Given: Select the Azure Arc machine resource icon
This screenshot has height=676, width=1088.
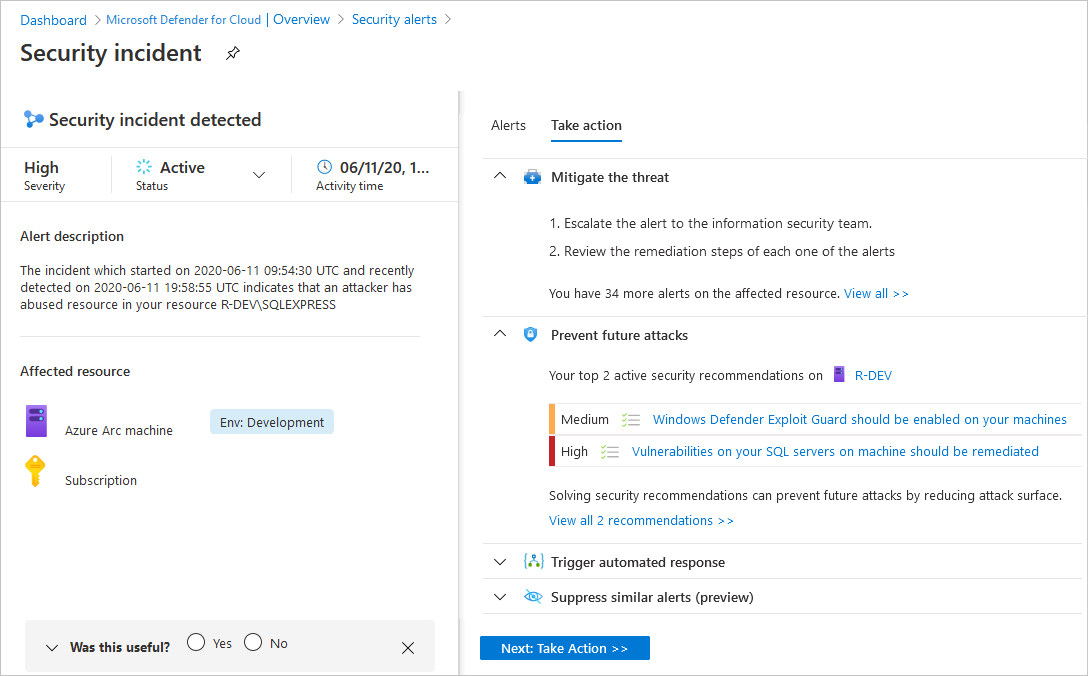Looking at the screenshot, I should coord(36,420).
